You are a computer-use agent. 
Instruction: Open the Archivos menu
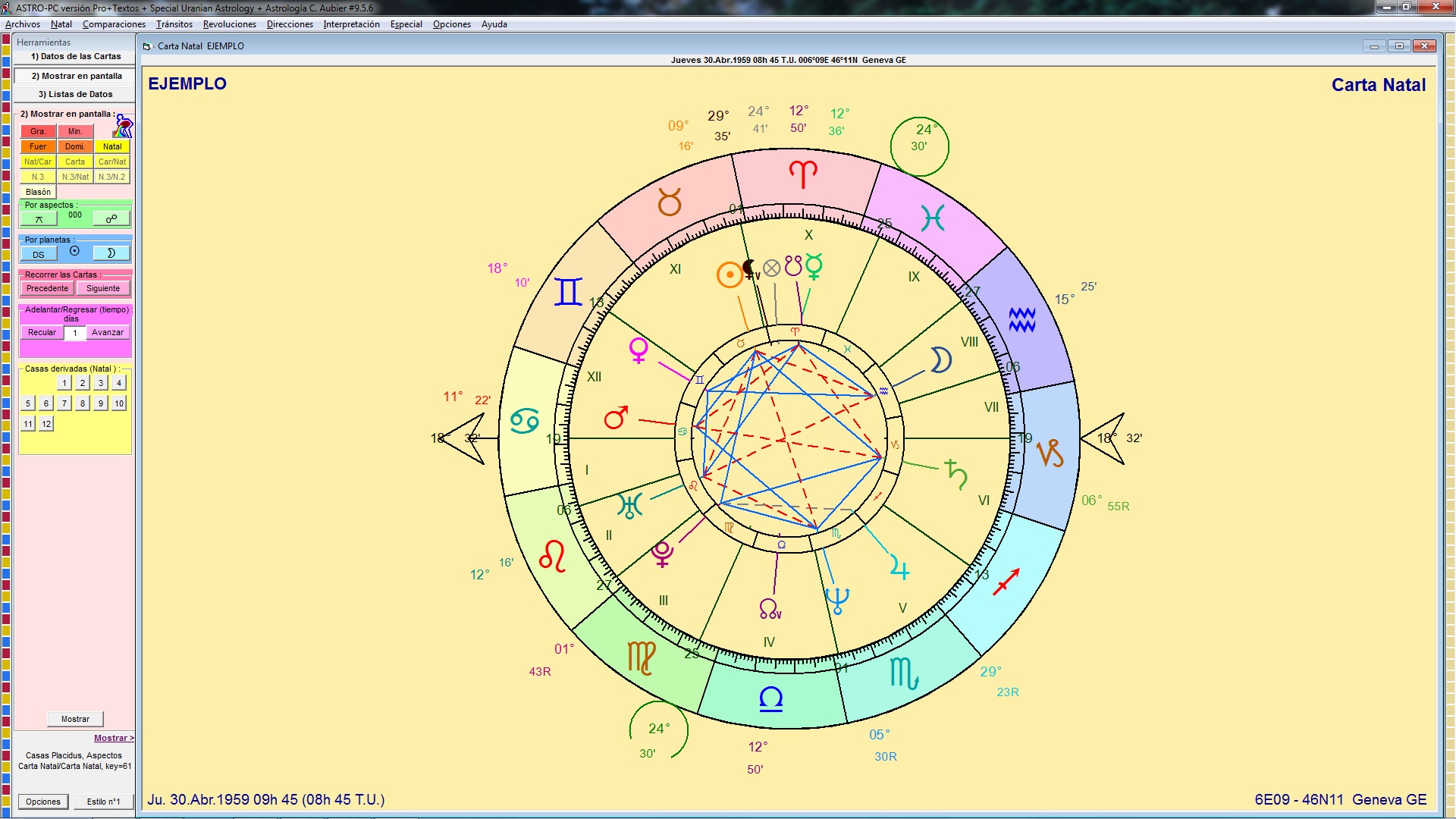click(23, 24)
